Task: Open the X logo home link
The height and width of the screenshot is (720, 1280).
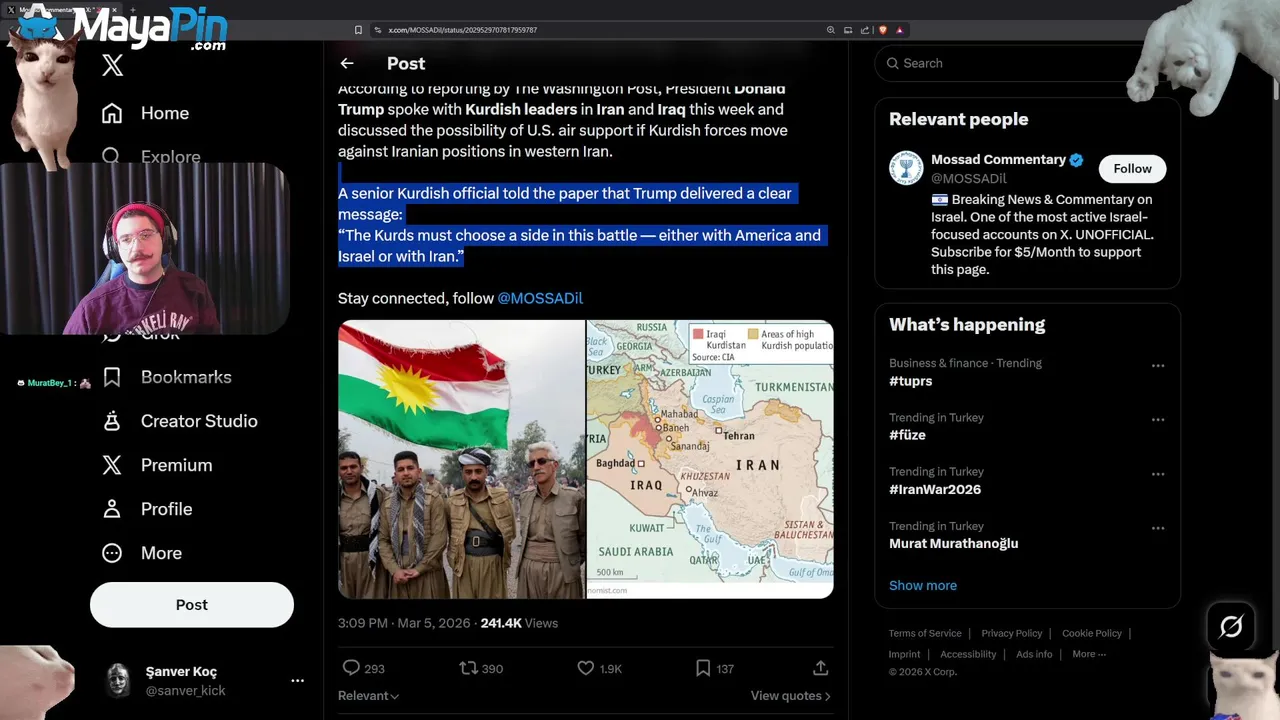Action: pyautogui.click(x=112, y=66)
